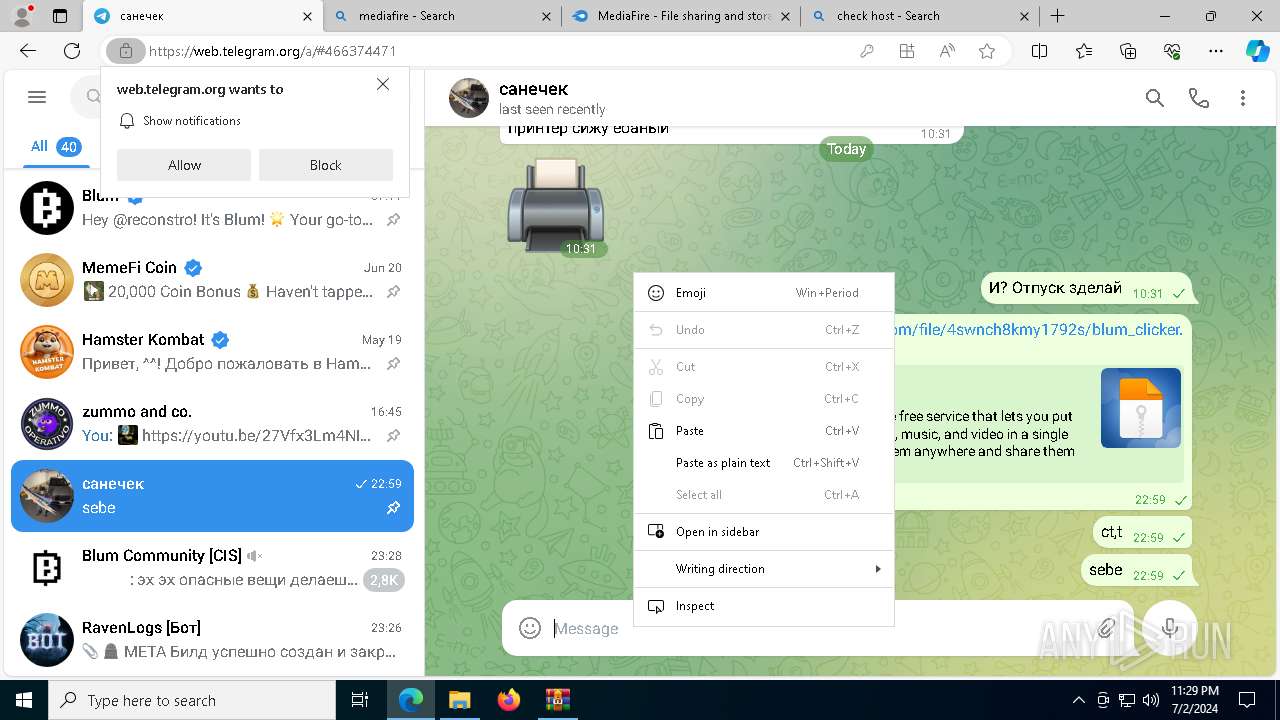Open saved passwords key icon

[867, 51]
